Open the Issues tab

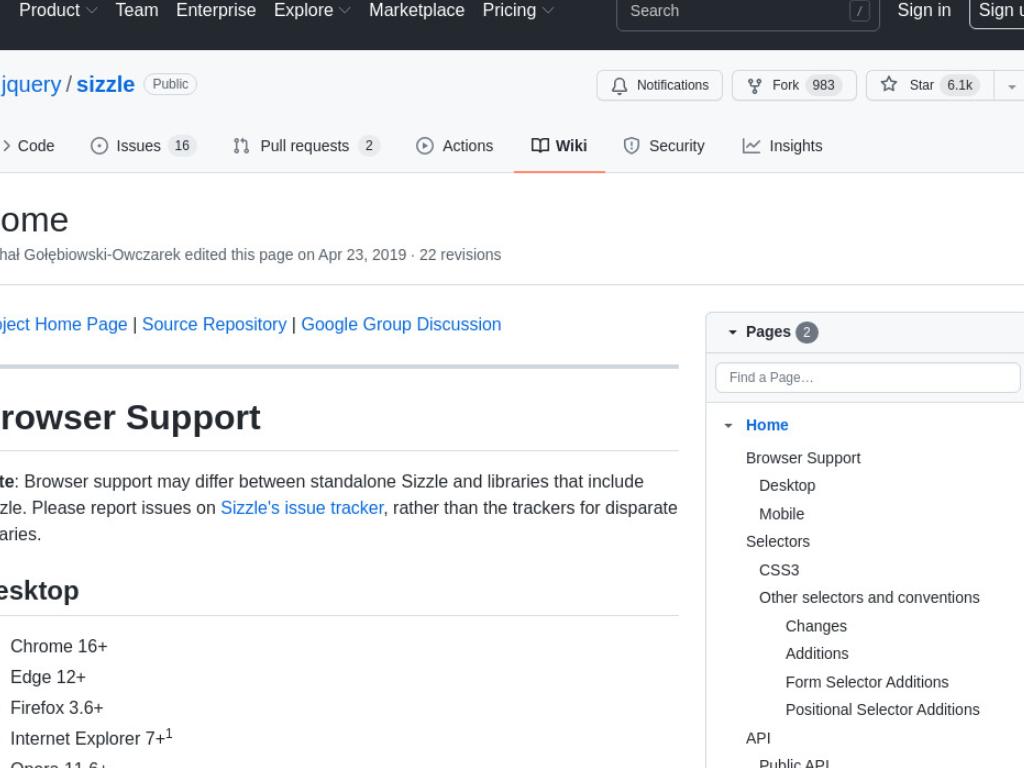[x=143, y=146]
